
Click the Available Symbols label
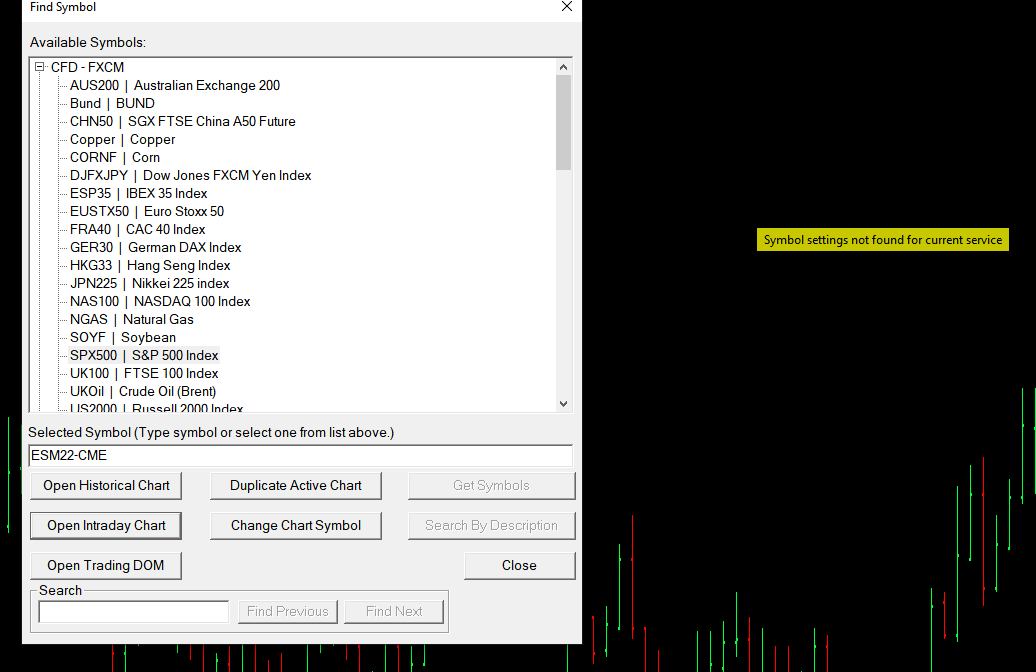click(88, 42)
